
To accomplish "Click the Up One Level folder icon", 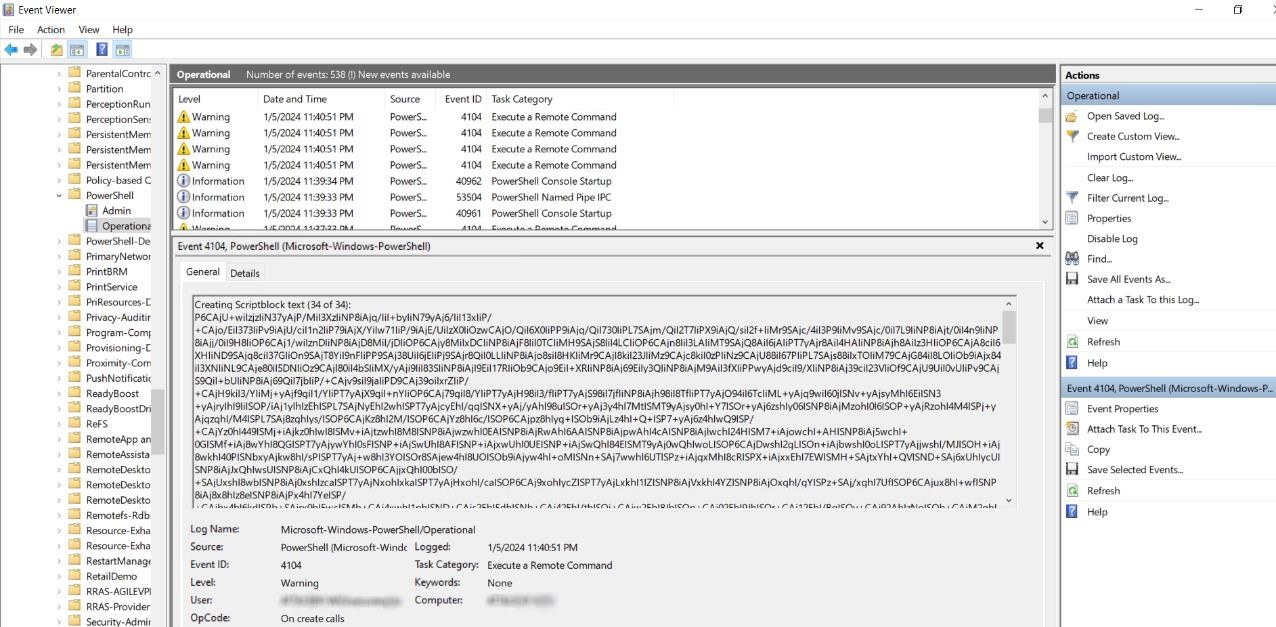I will (57, 50).
